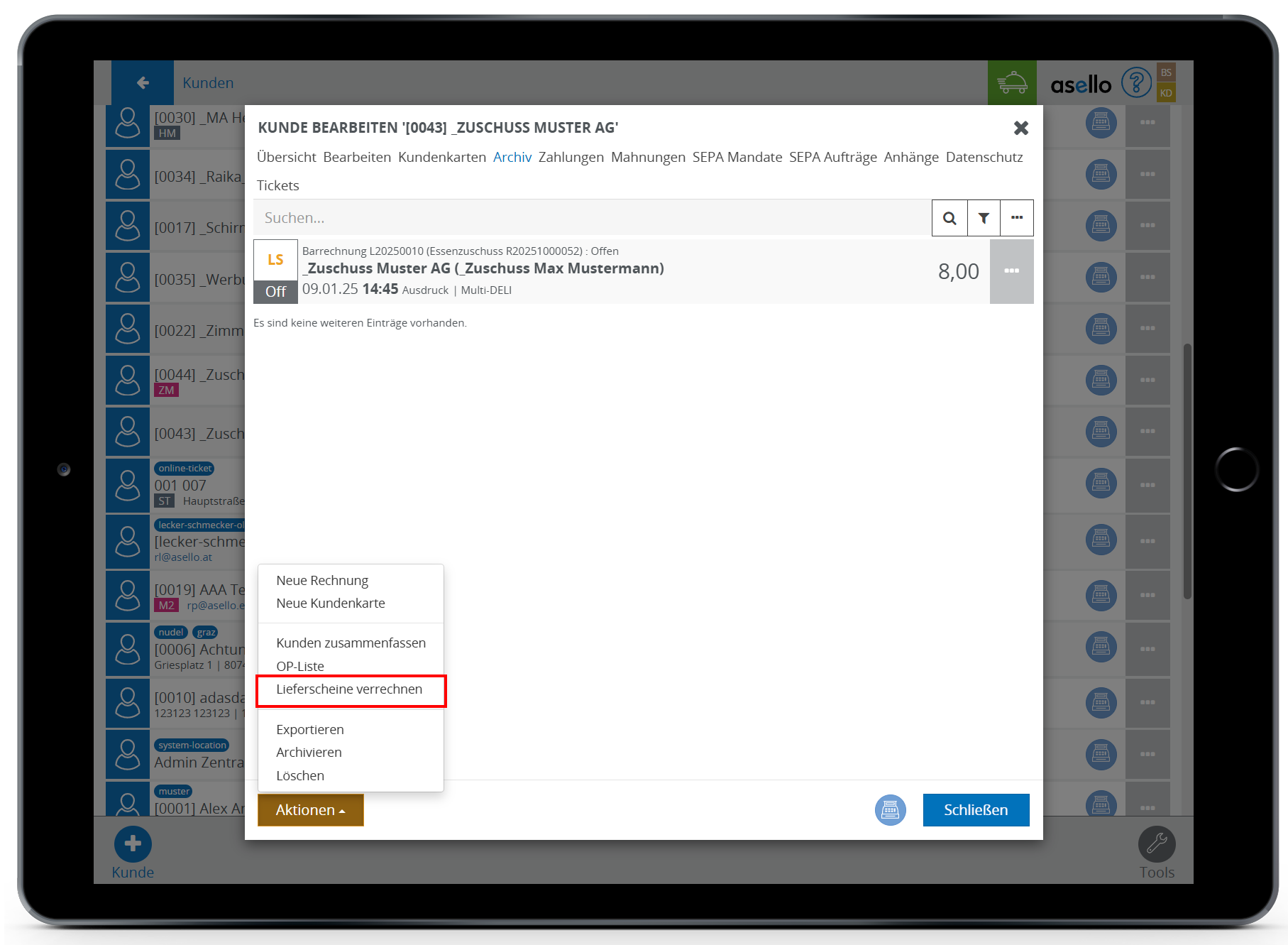This screenshot has height=945, width=1288.
Task: Close the Kunde bearbeiten dialog
Action: [x=1020, y=128]
